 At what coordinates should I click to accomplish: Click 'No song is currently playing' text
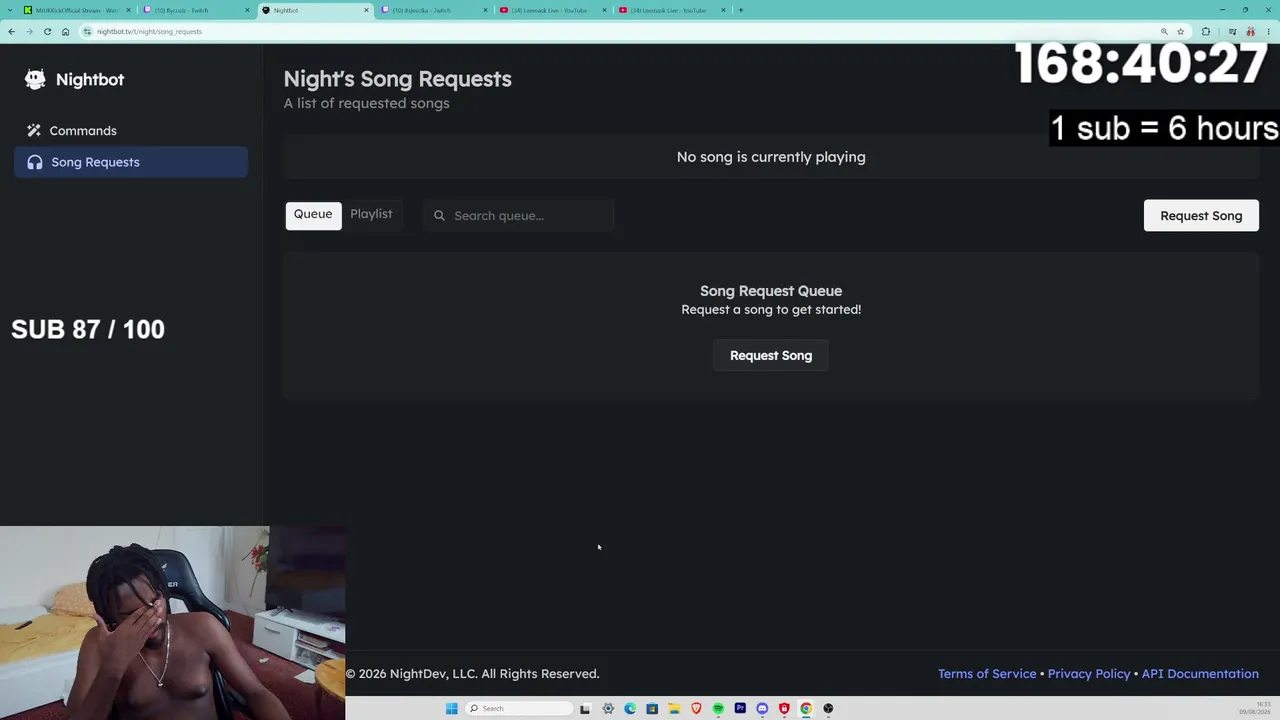[x=771, y=157]
